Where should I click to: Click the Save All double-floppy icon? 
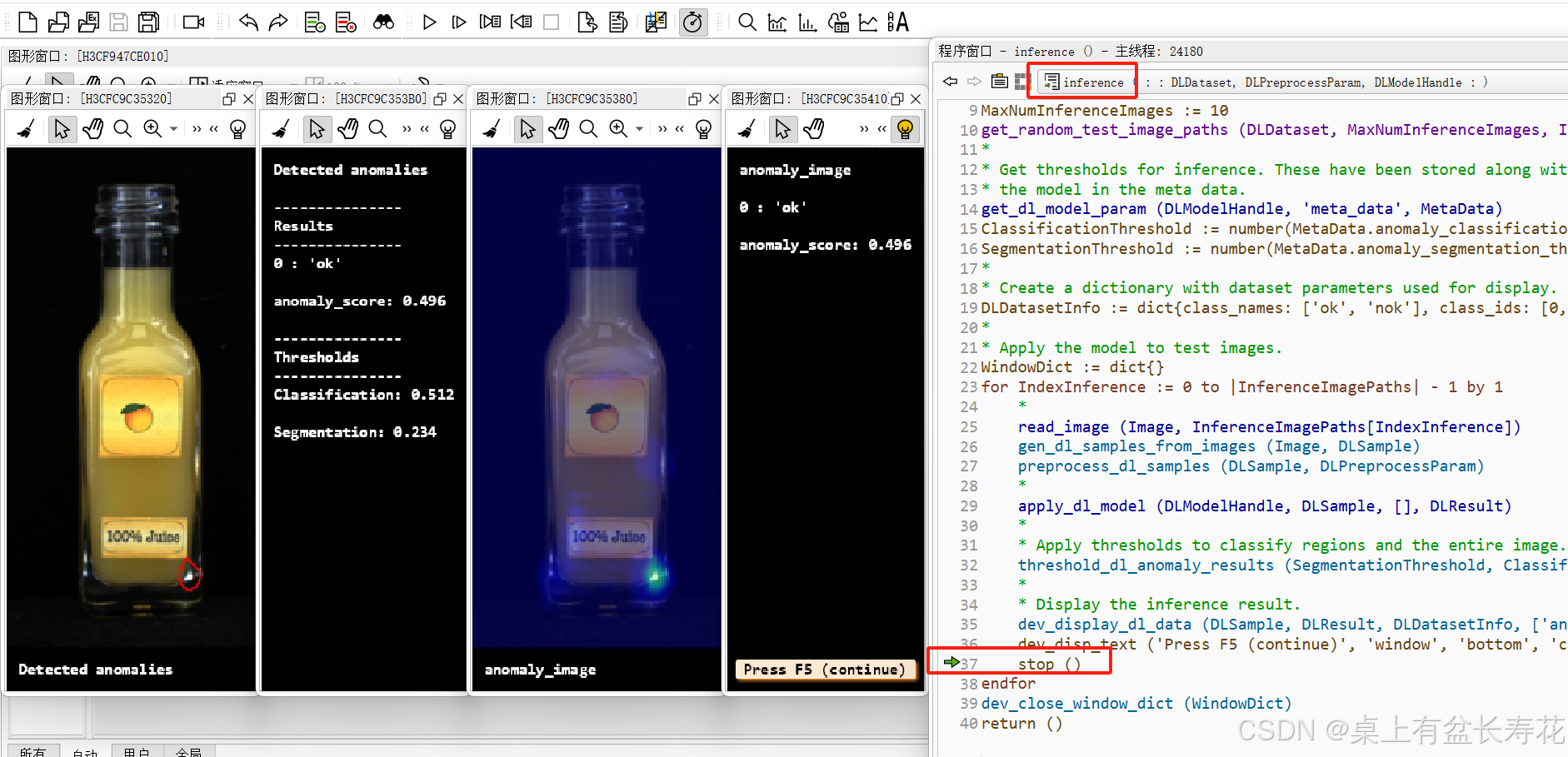pyautogui.click(x=149, y=22)
